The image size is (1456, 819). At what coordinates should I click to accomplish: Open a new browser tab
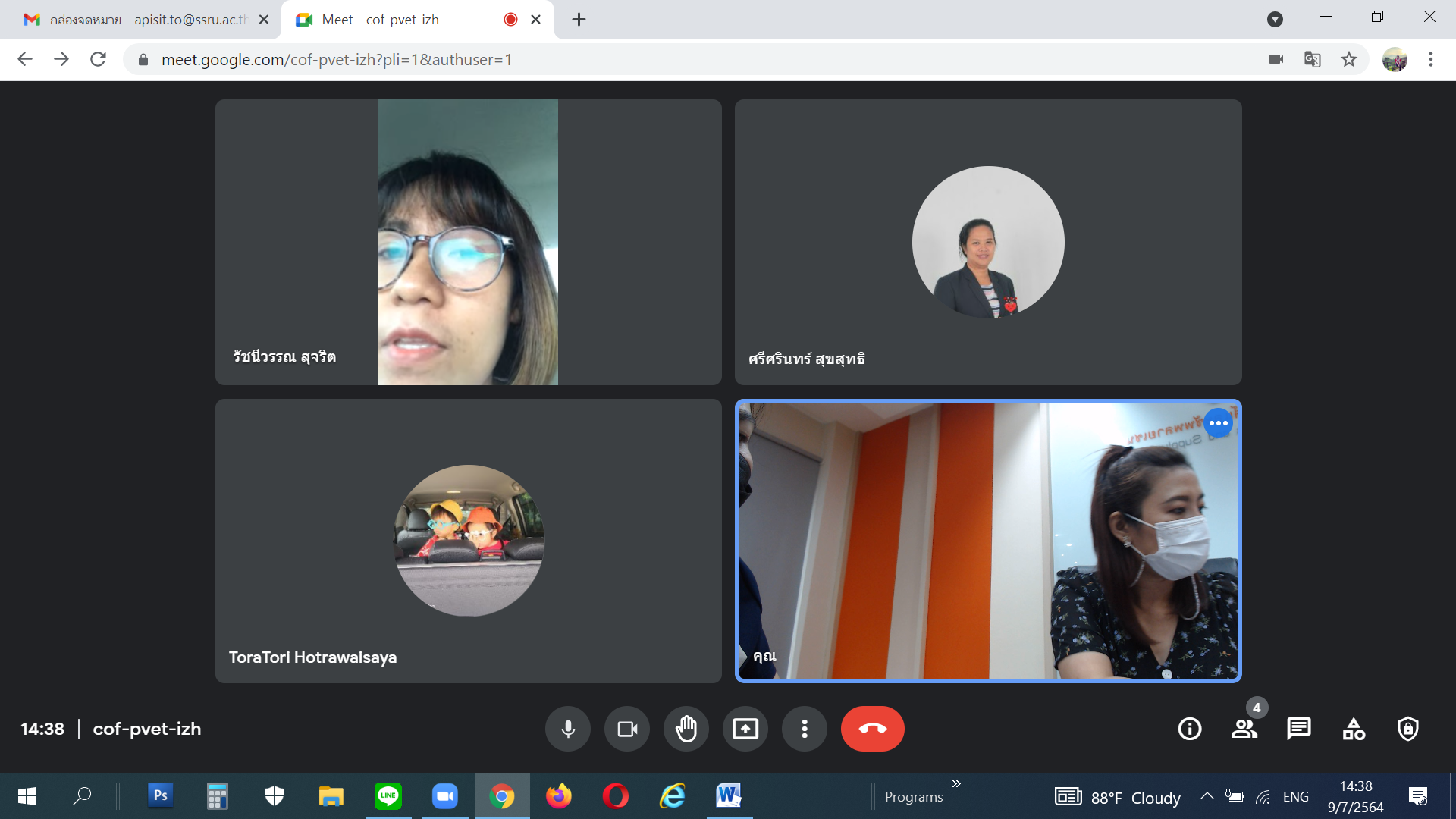tap(579, 20)
